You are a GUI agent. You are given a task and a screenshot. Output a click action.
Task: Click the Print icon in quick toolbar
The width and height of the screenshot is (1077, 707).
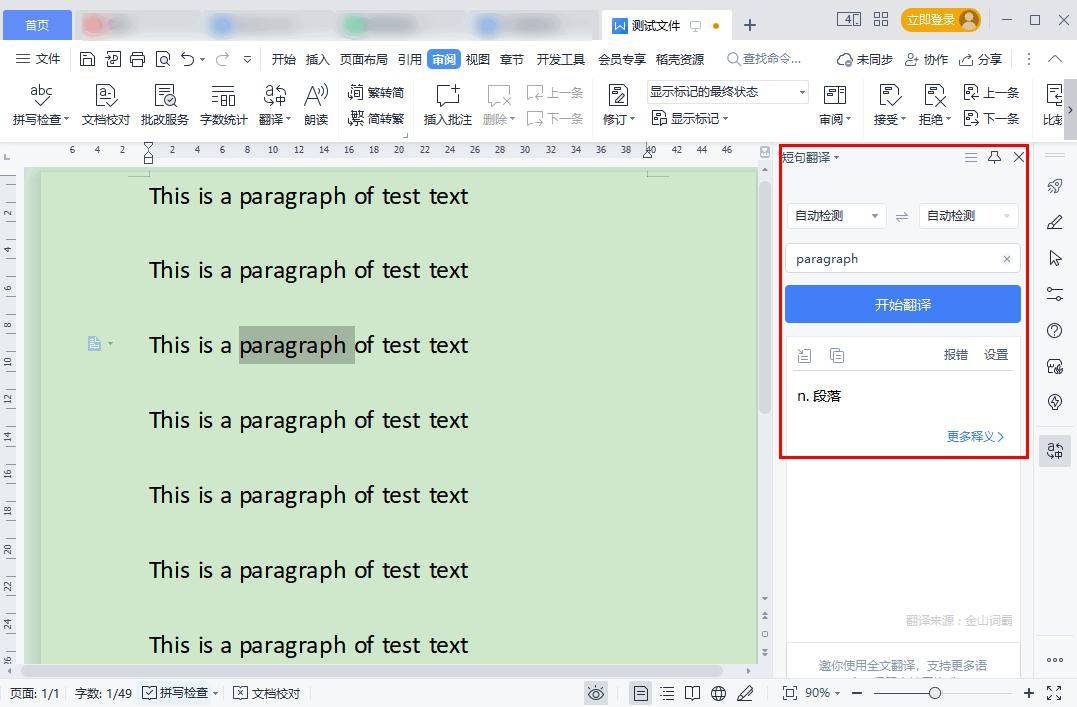137,59
